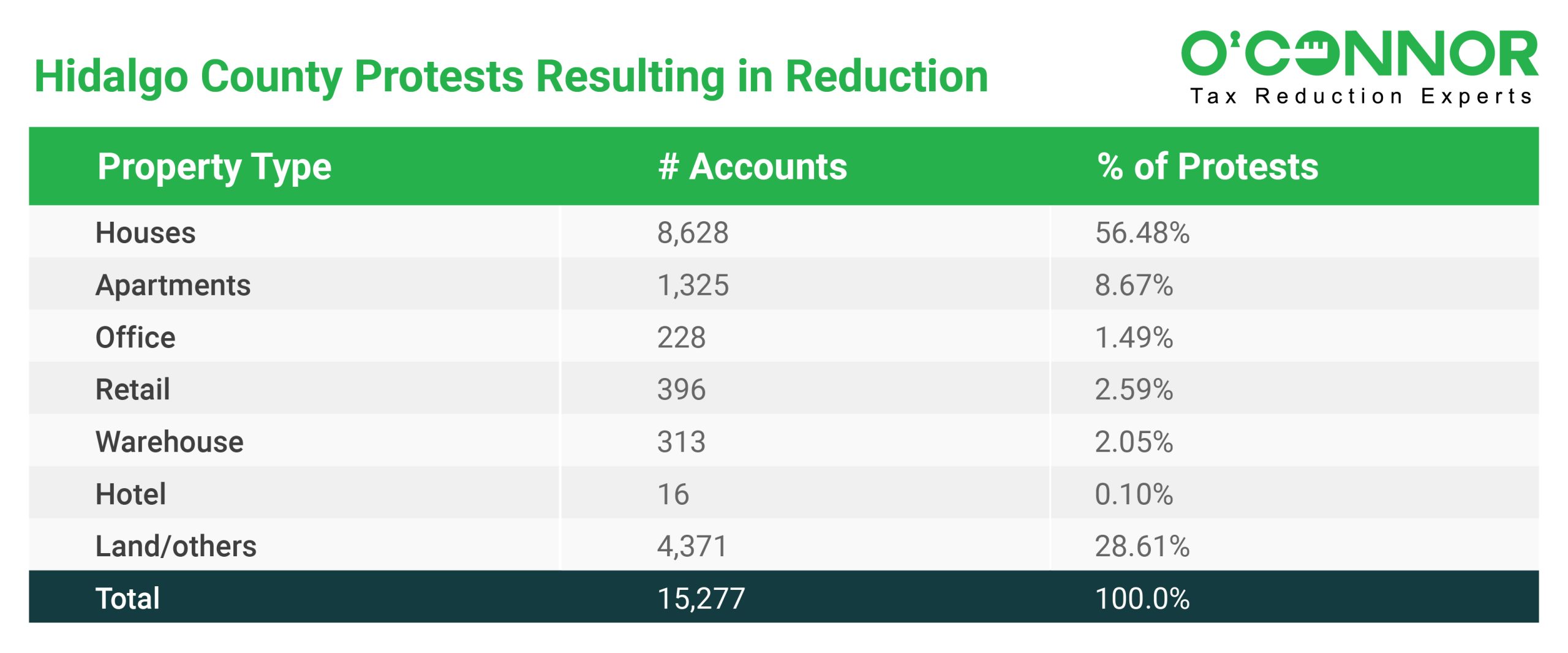Click the 15,277 total accounts cell
The width and height of the screenshot is (1568, 653).
pos(701,598)
